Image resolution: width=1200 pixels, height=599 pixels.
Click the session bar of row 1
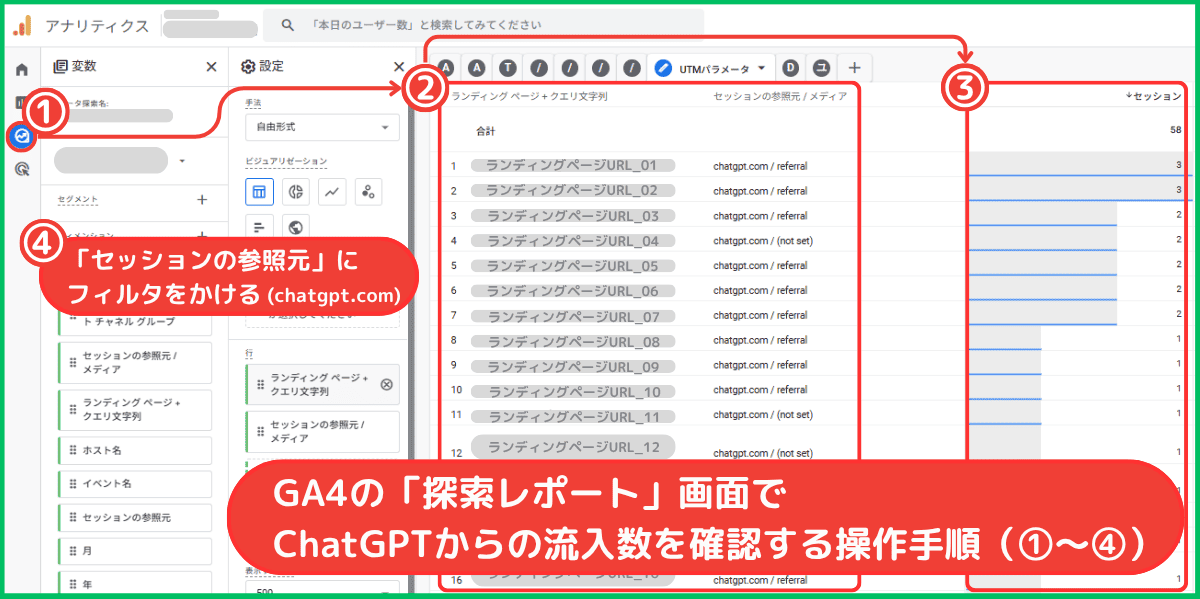click(1076, 165)
